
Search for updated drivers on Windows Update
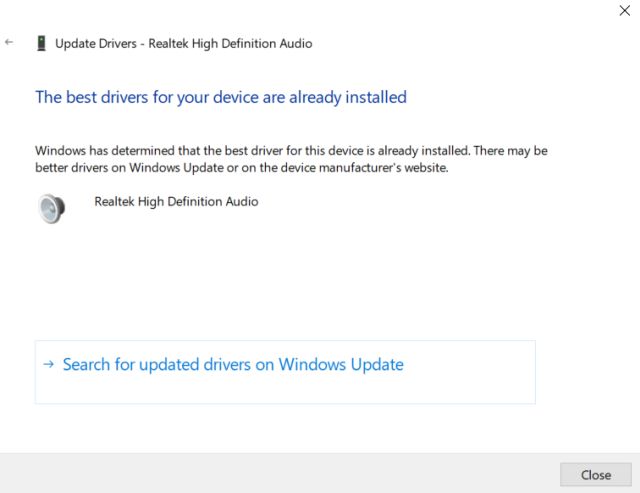[285, 372]
